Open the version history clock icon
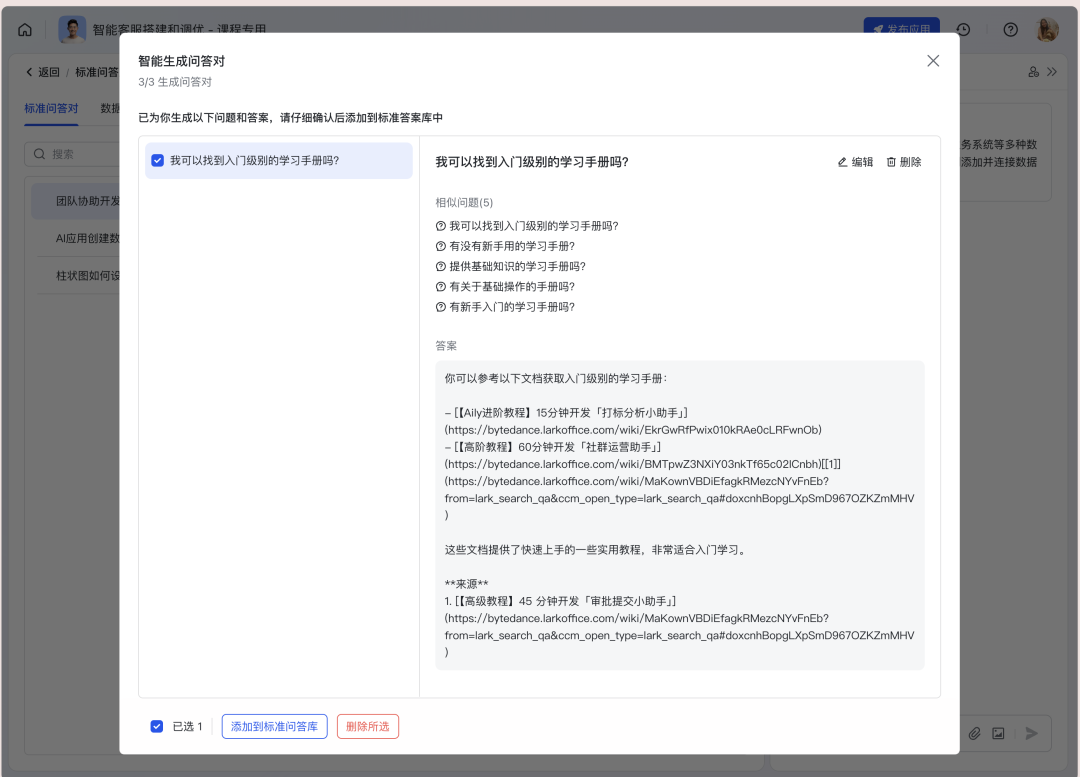The width and height of the screenshot is (1080, 777). [963, 30]
